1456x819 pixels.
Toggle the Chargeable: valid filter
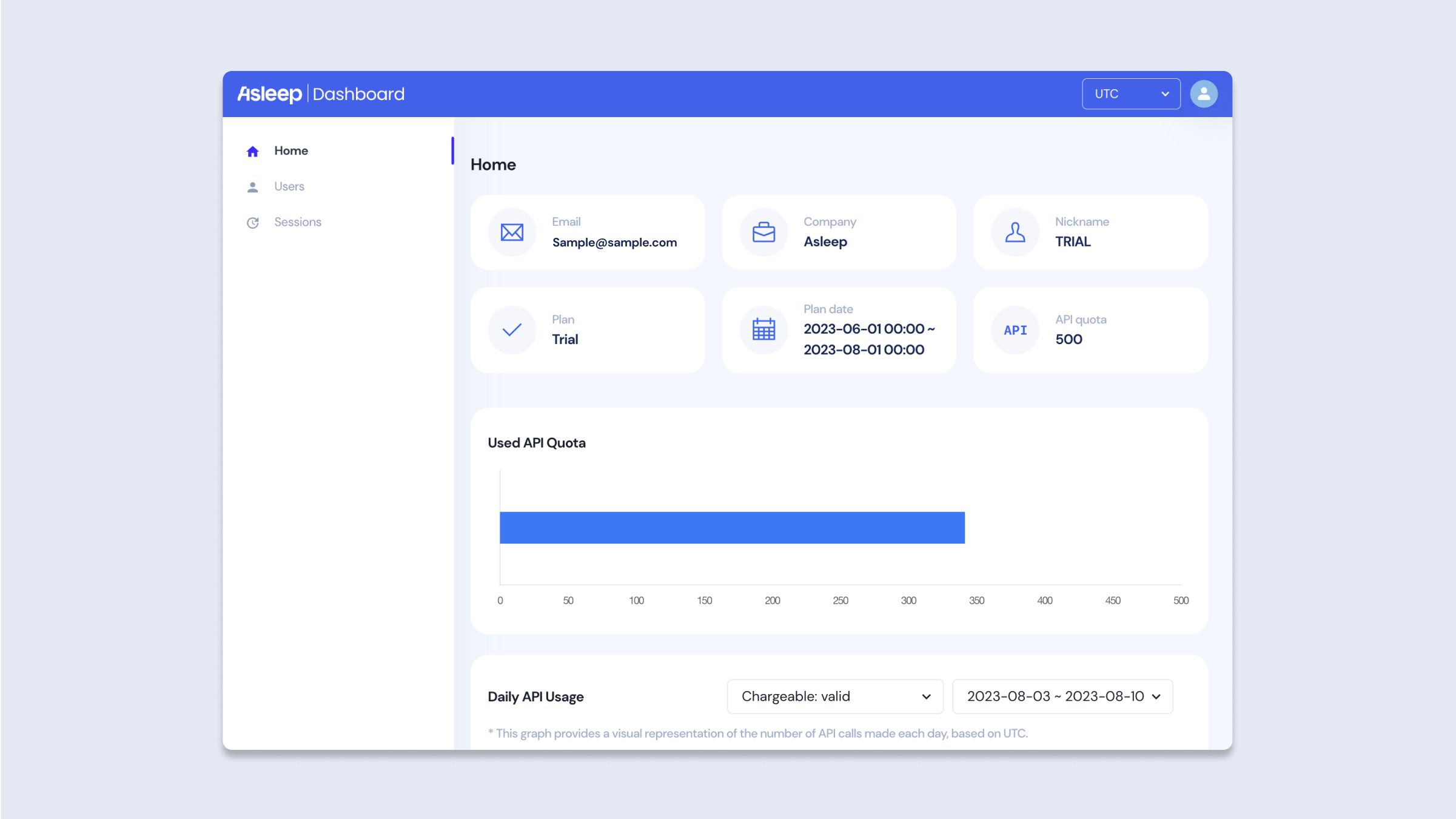pos(835,696)
